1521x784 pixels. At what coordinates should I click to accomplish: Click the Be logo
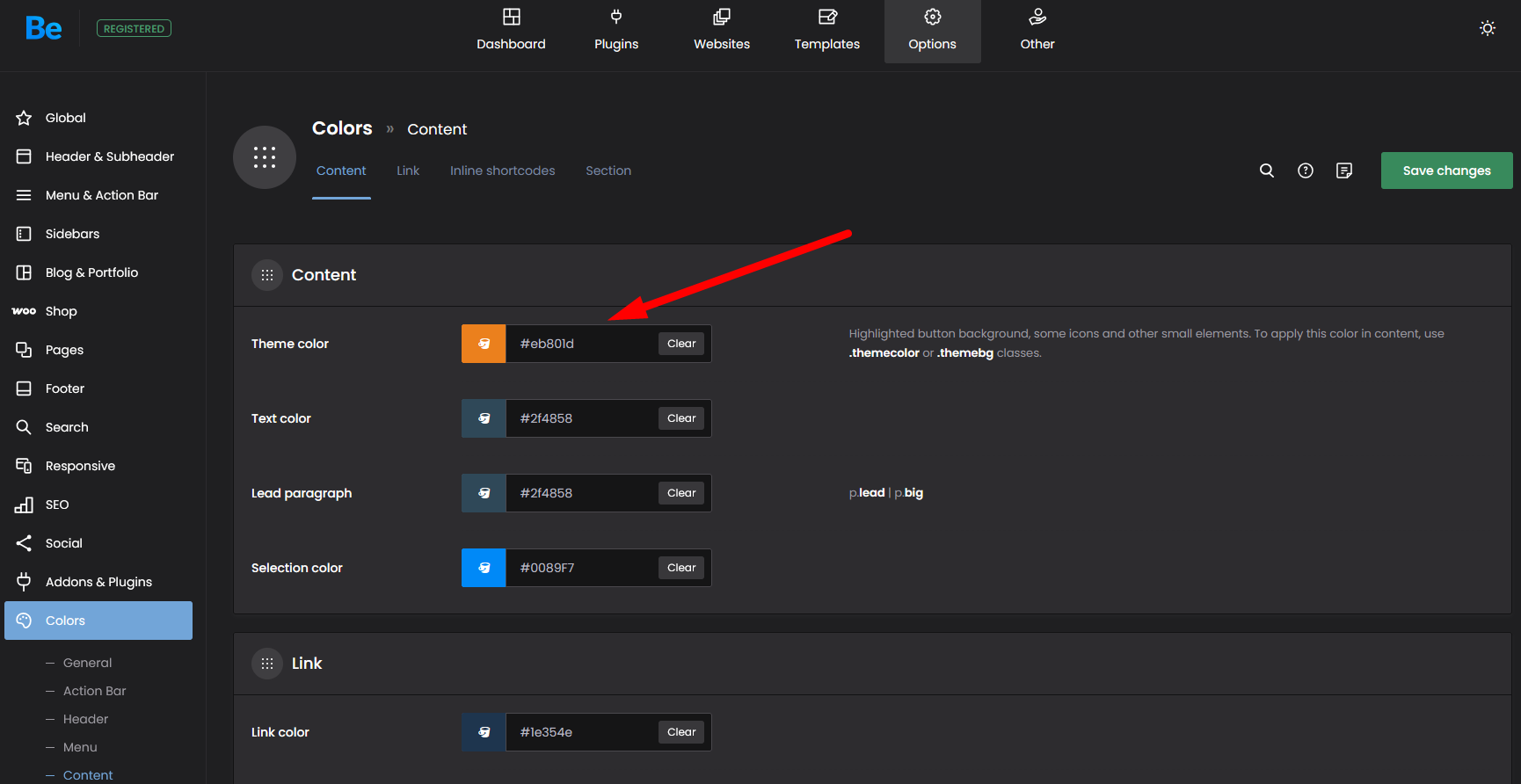click(x=43, y=28)
